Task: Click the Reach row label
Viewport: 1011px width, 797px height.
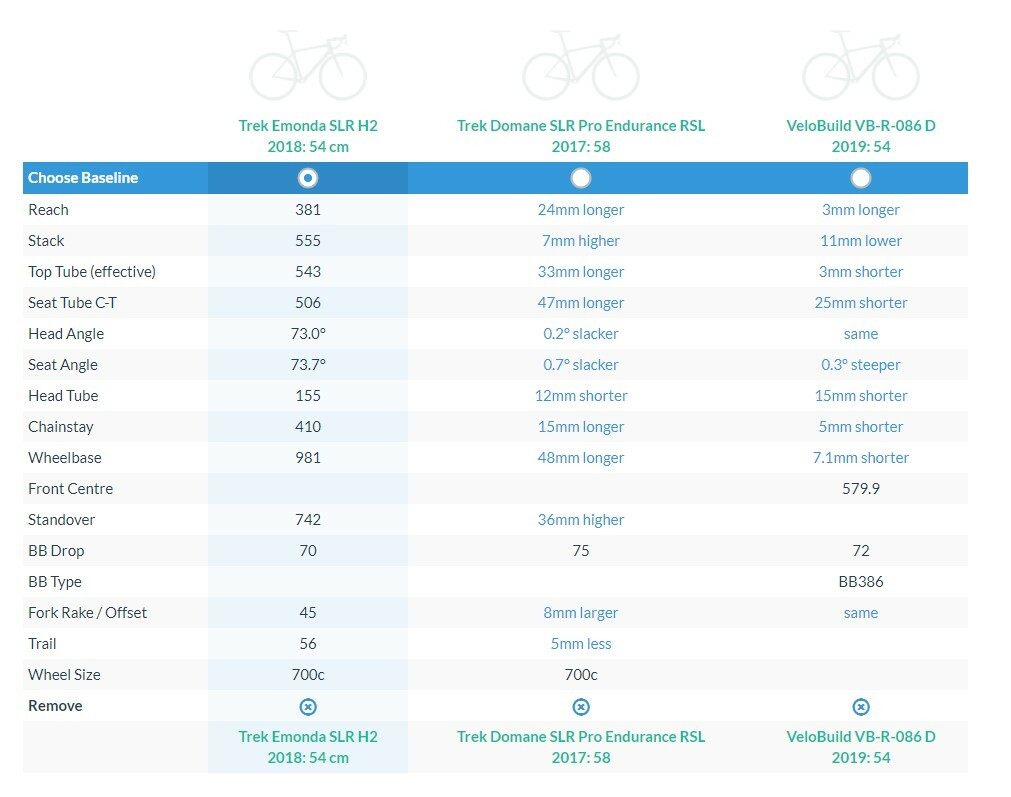Action: [49, 210]
